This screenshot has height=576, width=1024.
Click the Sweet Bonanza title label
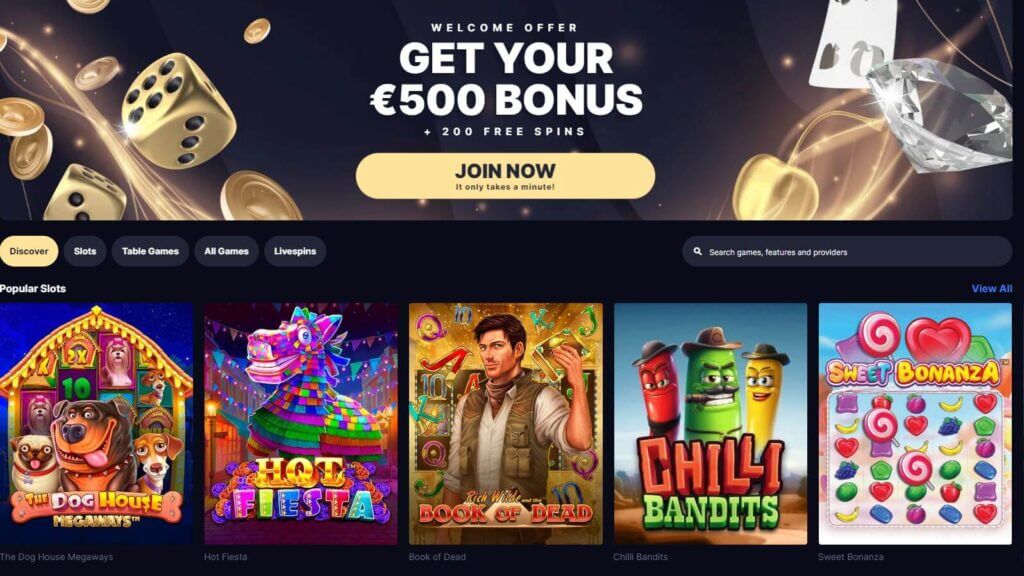pos(850,557)
